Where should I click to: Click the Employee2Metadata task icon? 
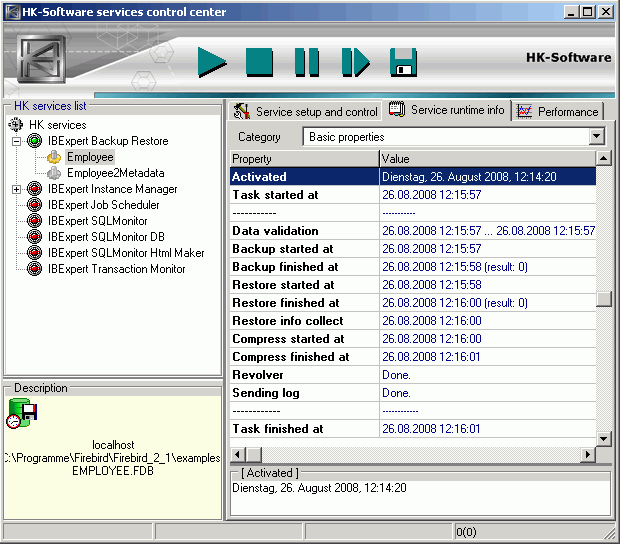54,173
